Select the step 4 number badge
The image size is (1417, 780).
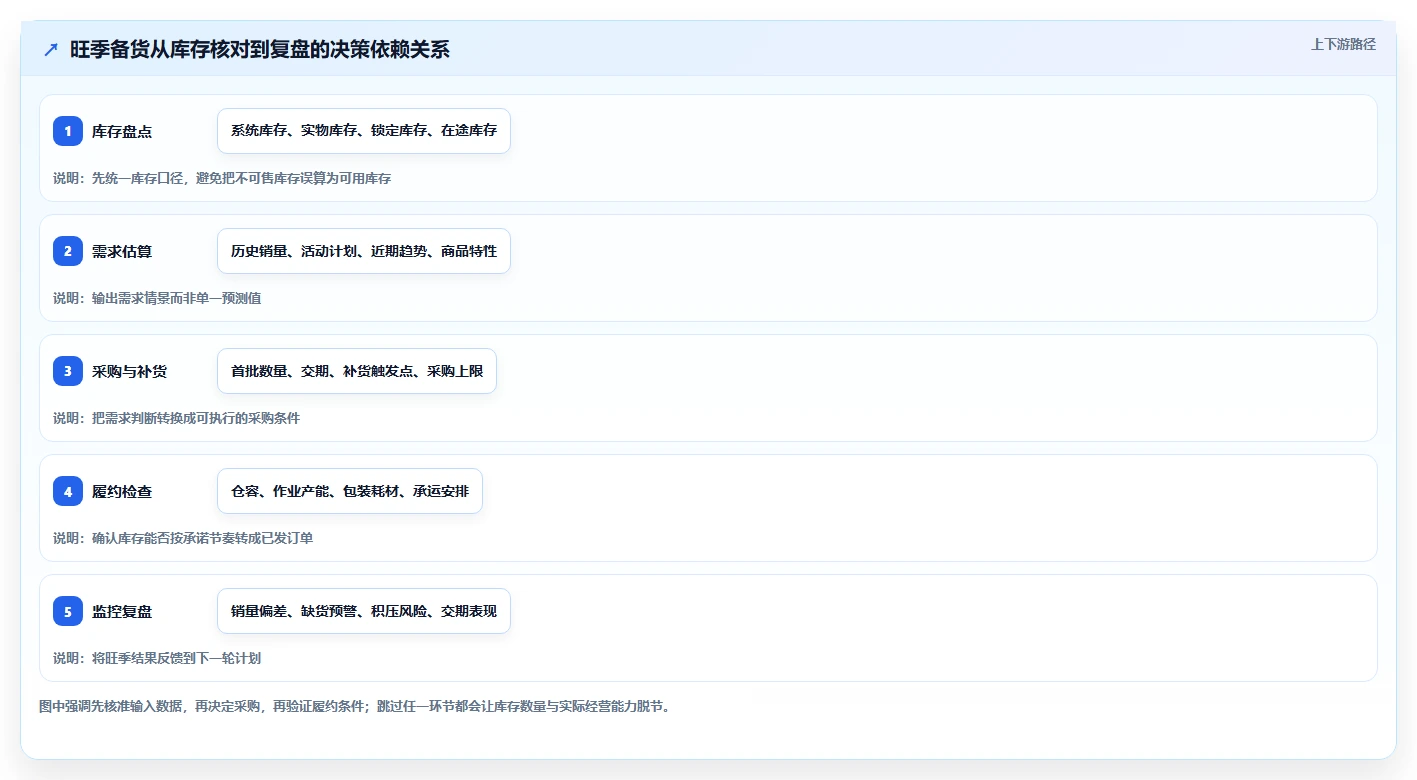pos(68,491)
